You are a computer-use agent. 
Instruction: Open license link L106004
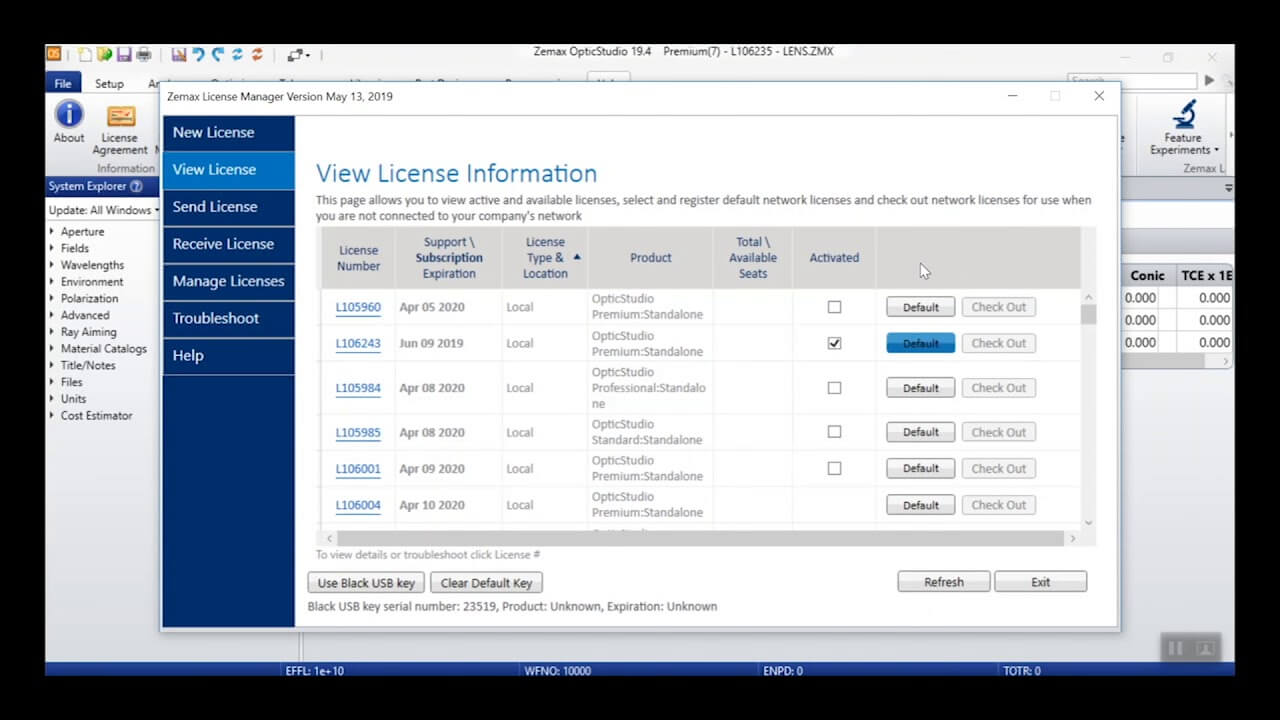pos(358,505)
